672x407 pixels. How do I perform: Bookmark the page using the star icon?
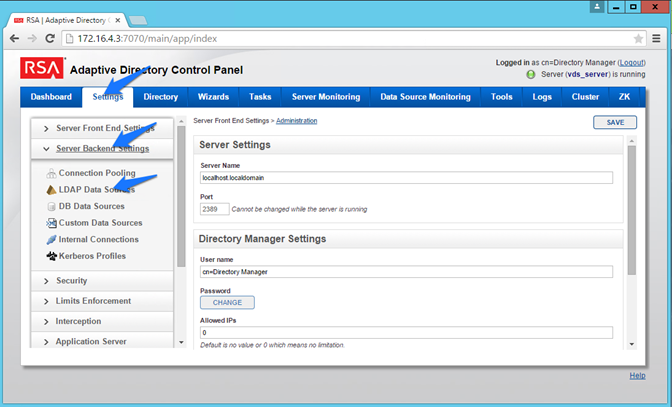point(638,39)
